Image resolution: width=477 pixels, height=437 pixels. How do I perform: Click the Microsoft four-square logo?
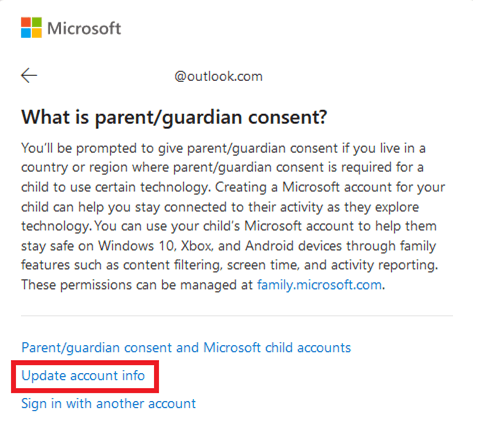point(31,28)
